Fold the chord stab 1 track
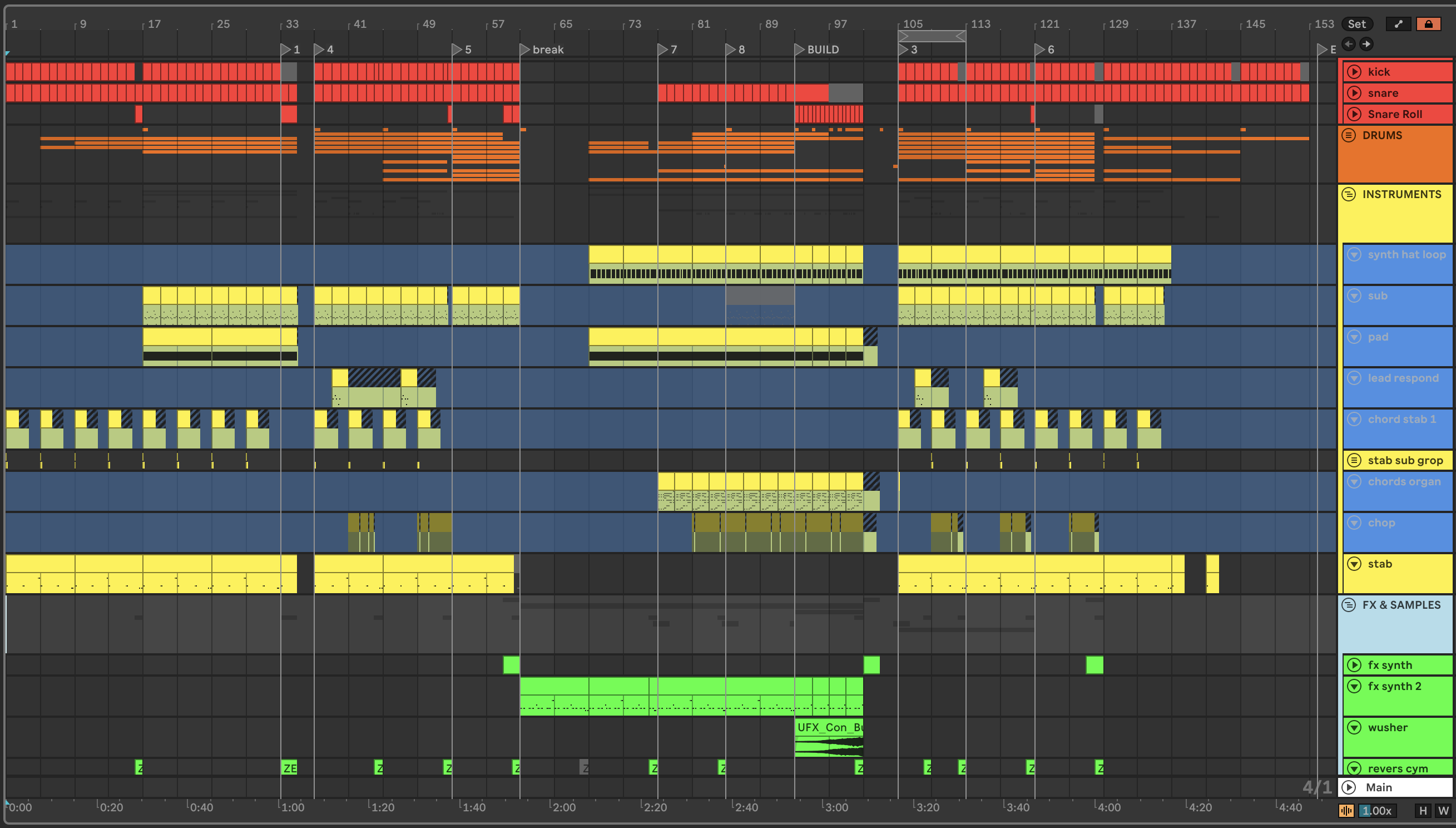 coord(1354,419)
